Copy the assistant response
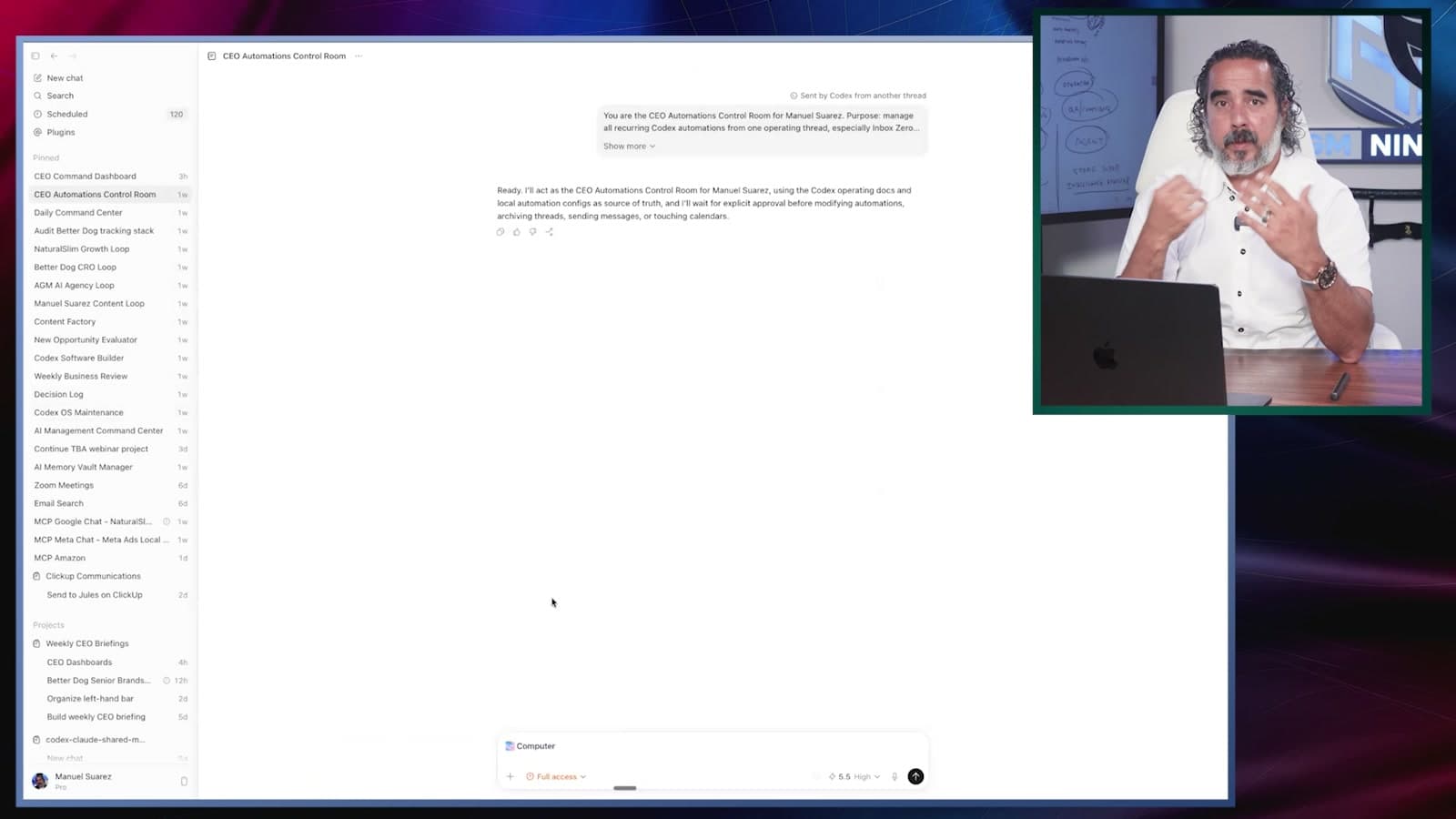The height and width of the screenshot is (819, 1456). (500, 232)
